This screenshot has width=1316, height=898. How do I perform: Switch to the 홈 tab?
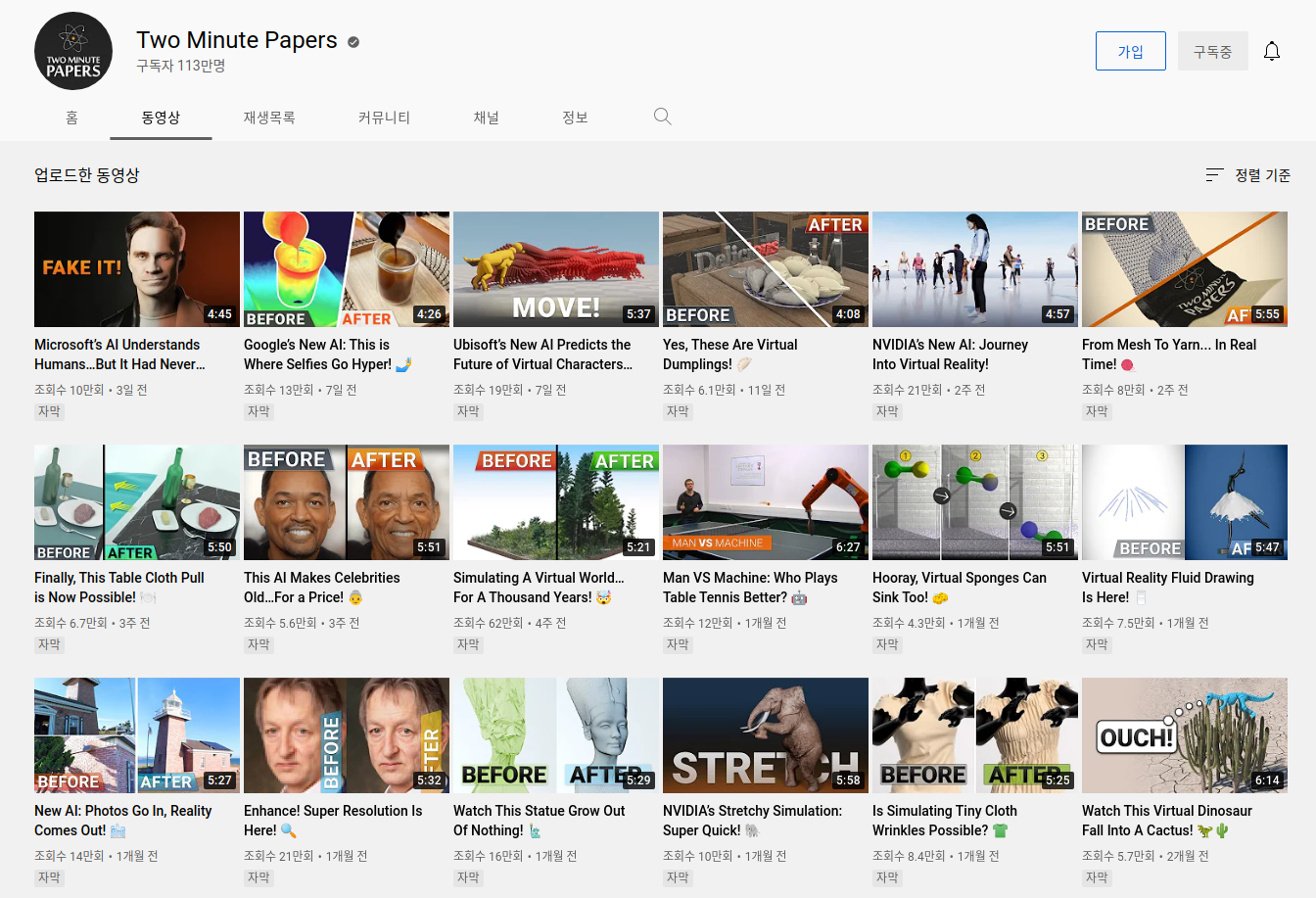(71, 118)
